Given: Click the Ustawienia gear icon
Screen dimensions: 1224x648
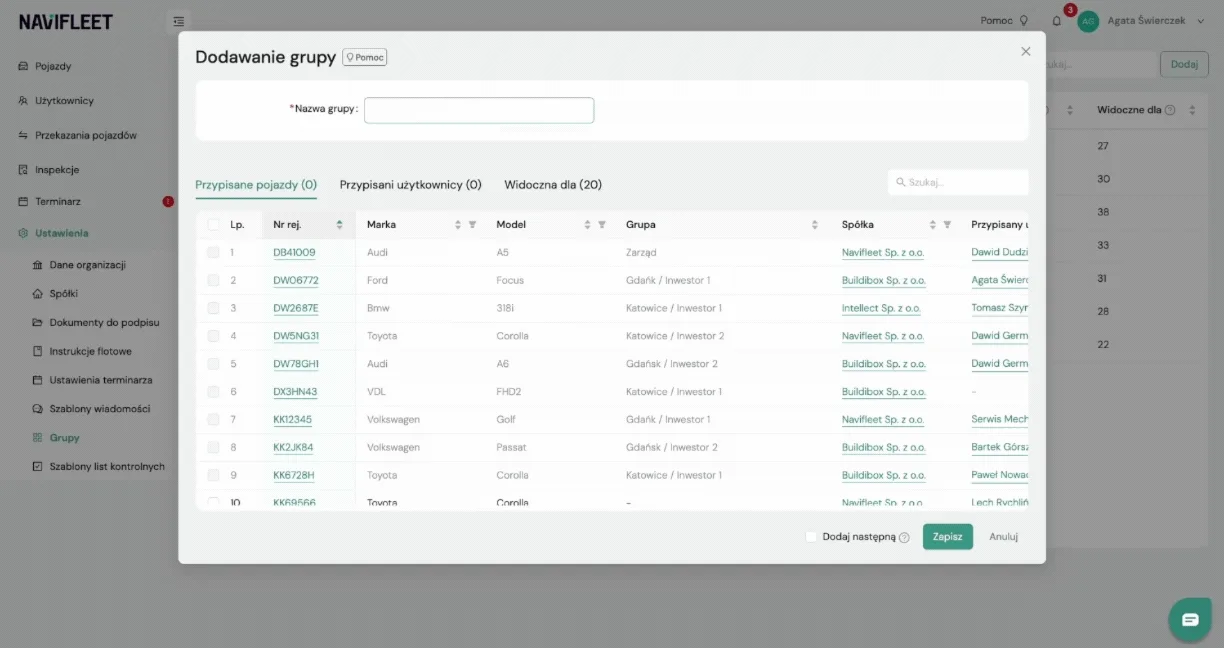Looking at the screenshot, I should click(23, 233).
